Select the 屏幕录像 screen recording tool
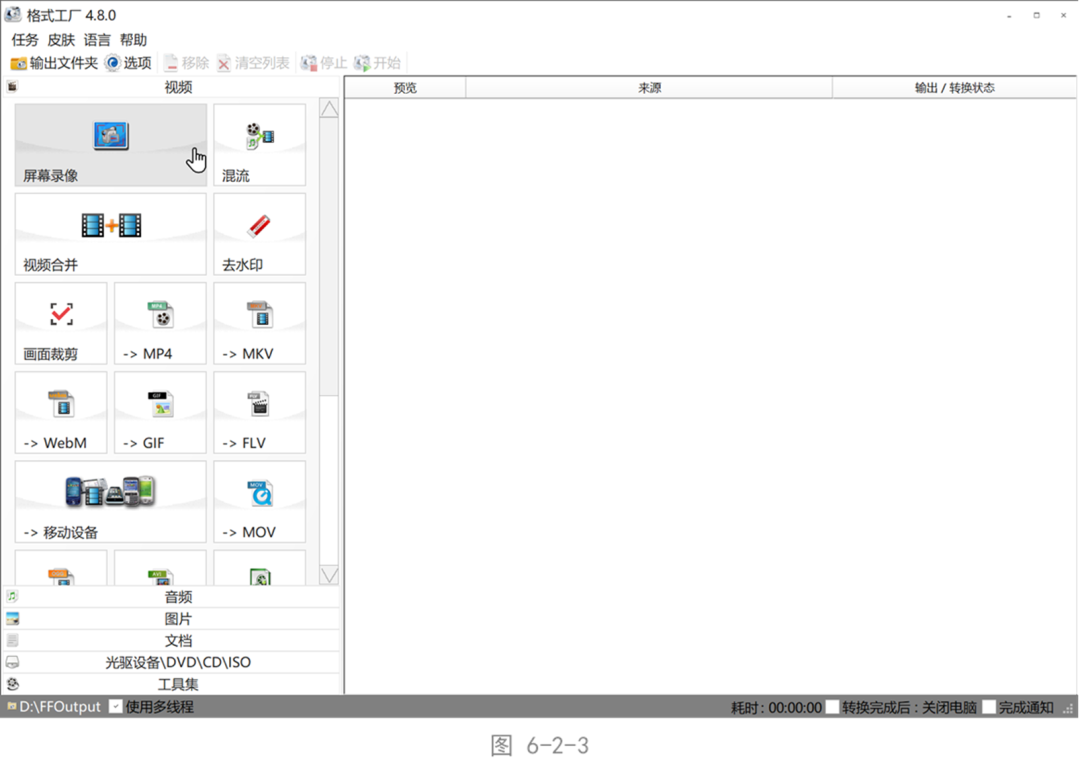Viewport: 1080px width, 783px height. tap(110, 145)
